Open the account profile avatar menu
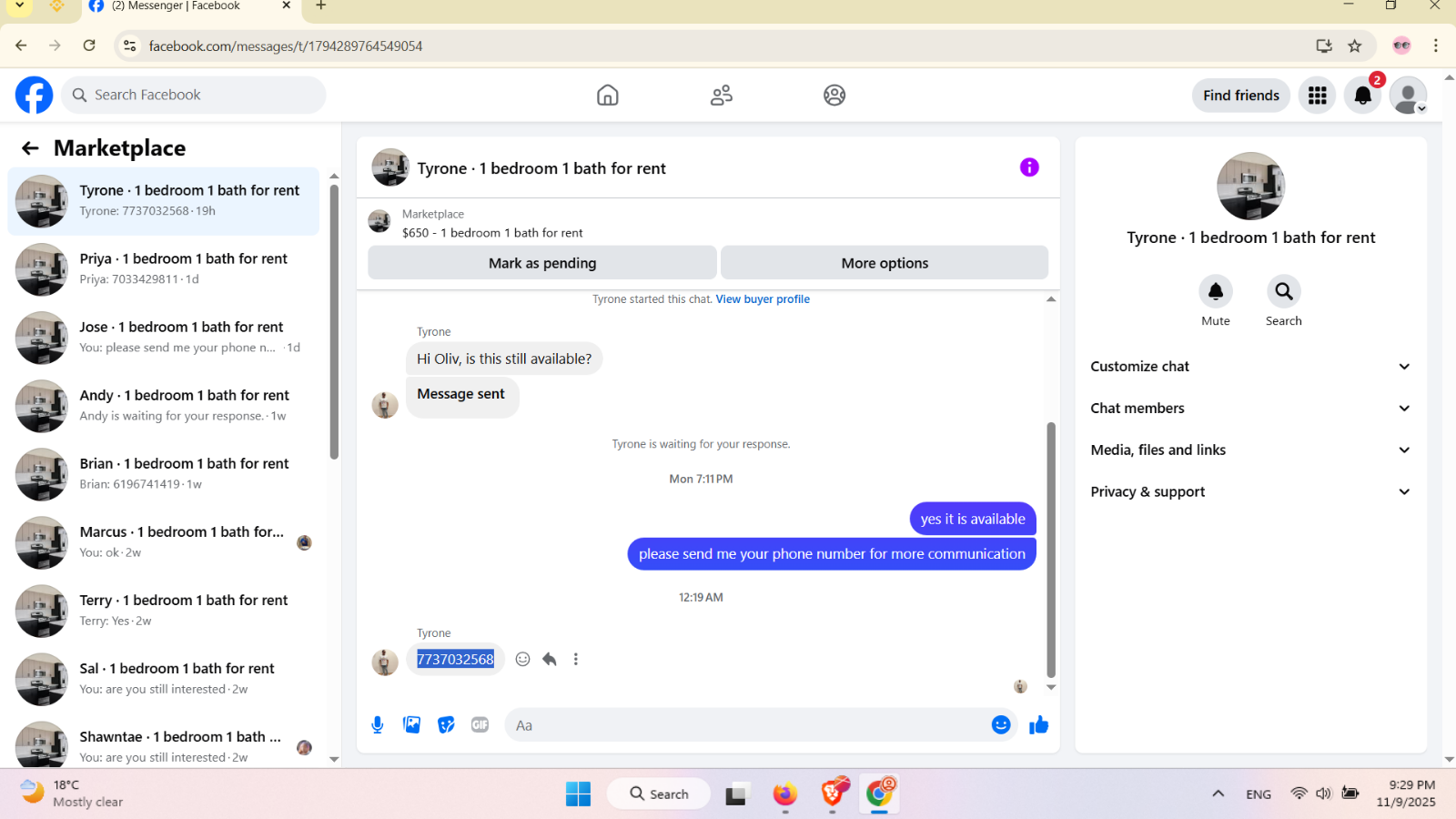1456x819 pixels. tap(1409, 96)
